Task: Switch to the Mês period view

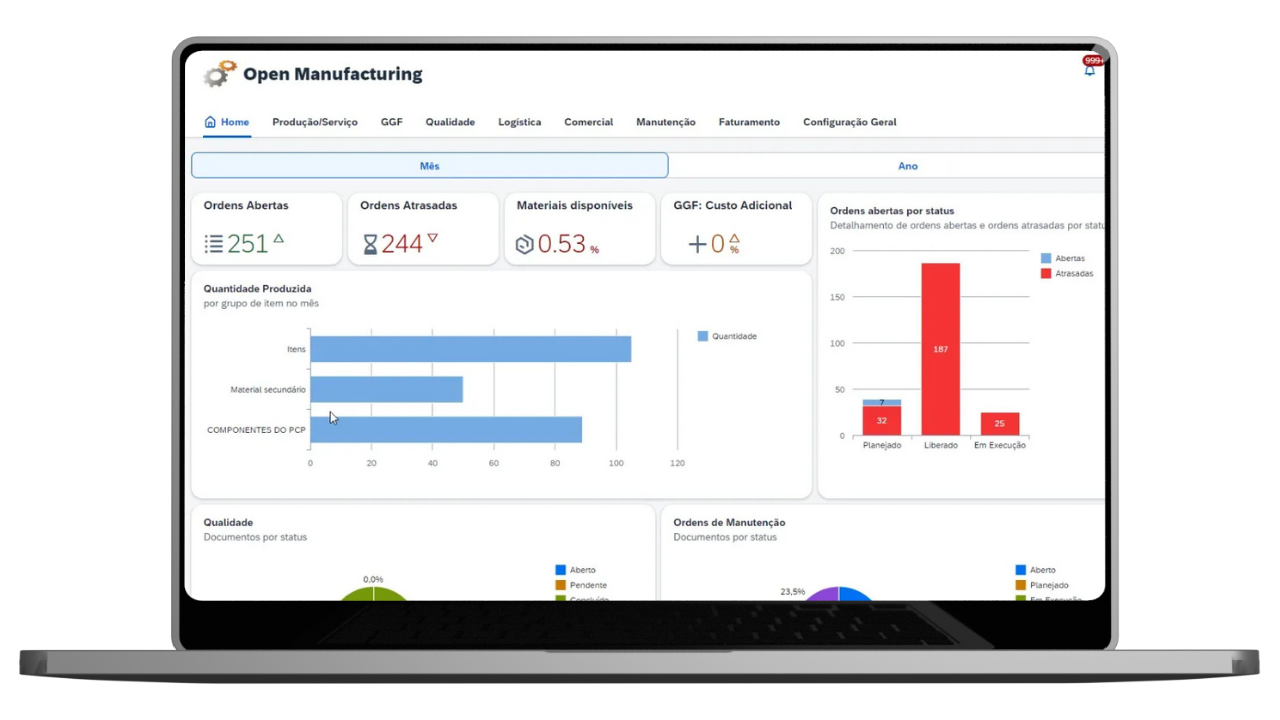Action: point(429,166)
